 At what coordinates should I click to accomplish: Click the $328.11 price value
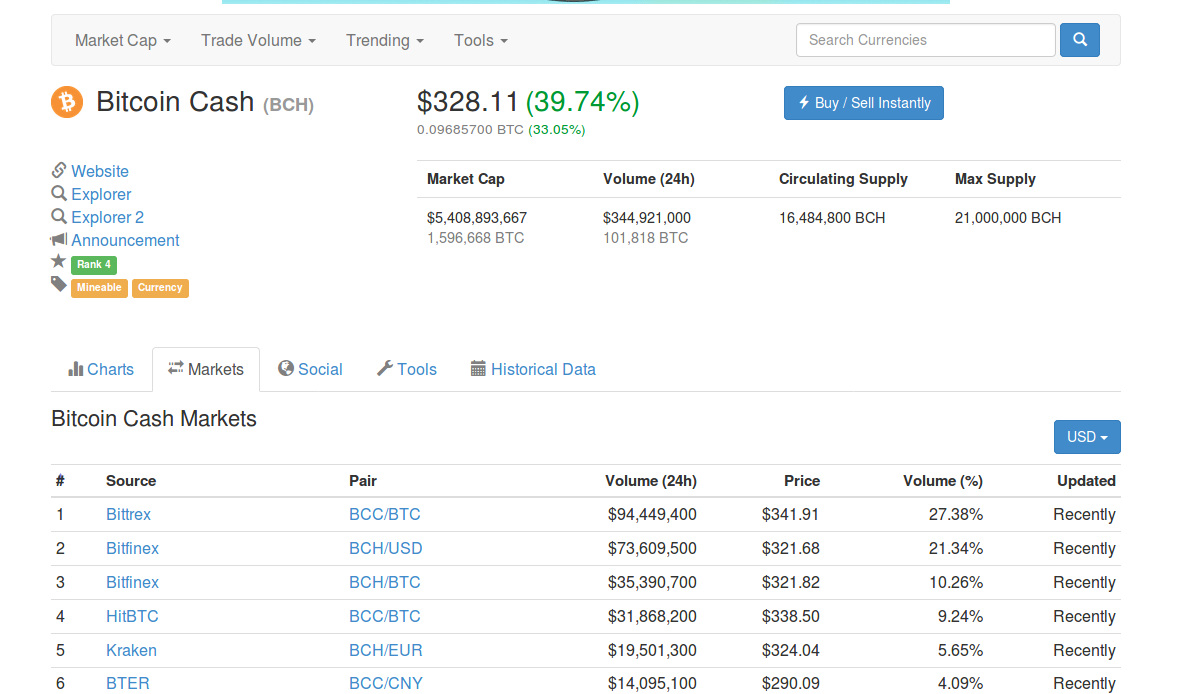tap(468, 102)
